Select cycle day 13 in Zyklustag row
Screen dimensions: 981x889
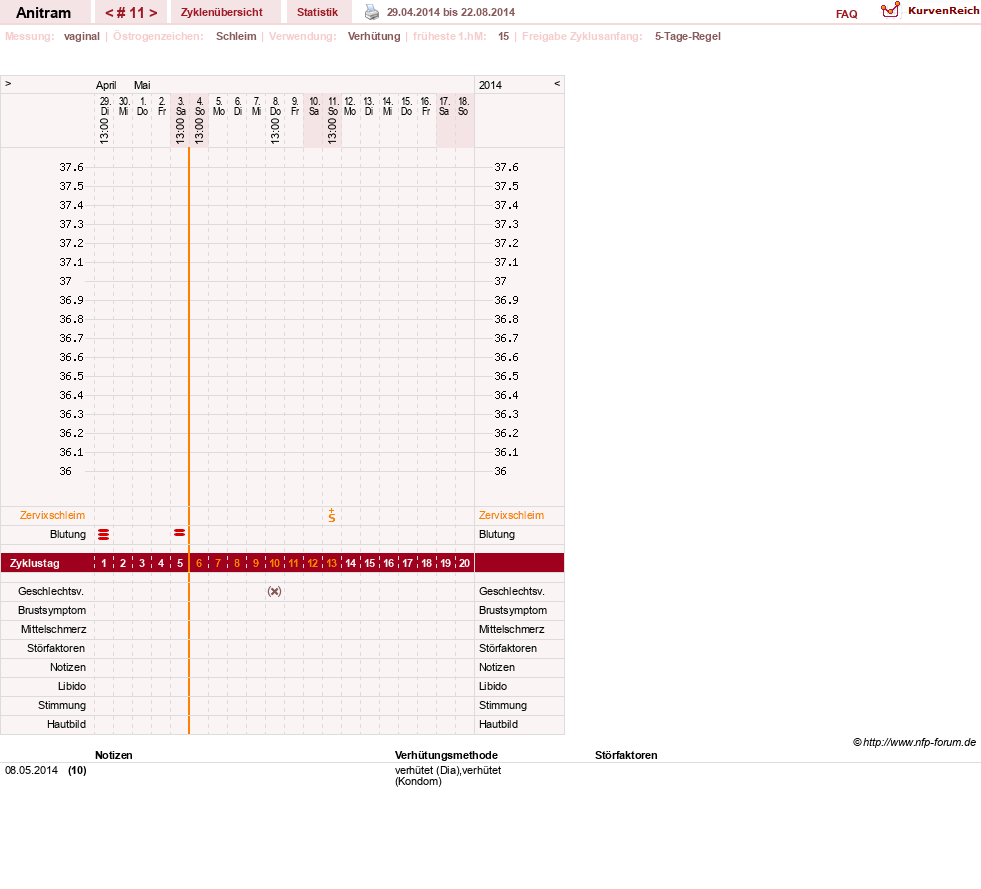[x=332, y=563]
